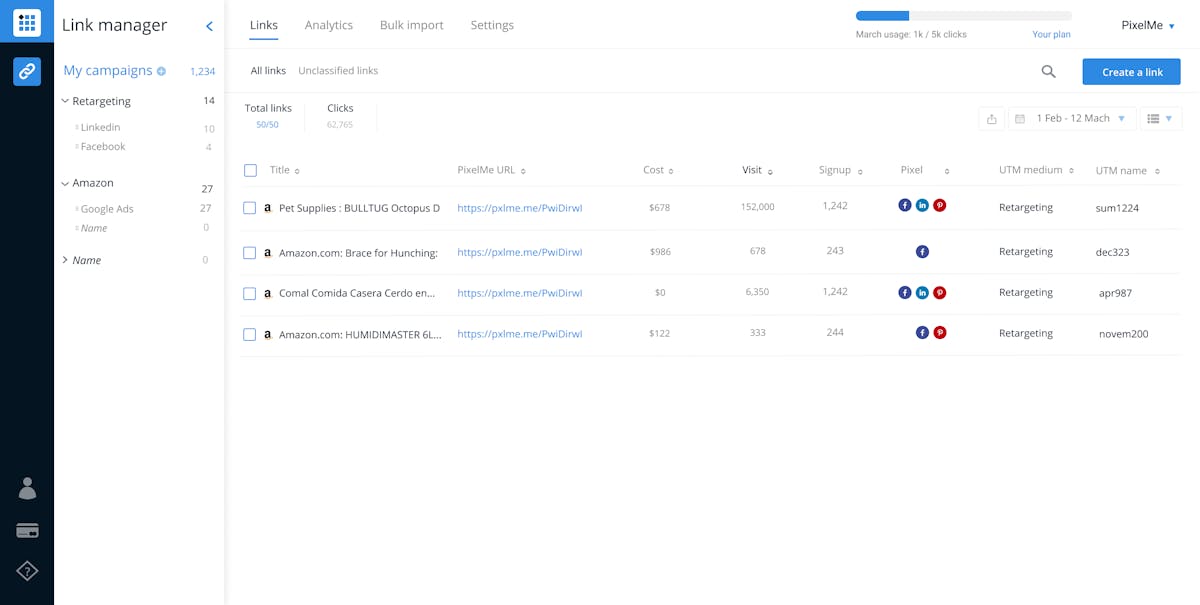Click LinkedIn pixel on Comal Comida row
This screenshot has width=1200, height=605.
pyautogui.click(x=922, y=293)
